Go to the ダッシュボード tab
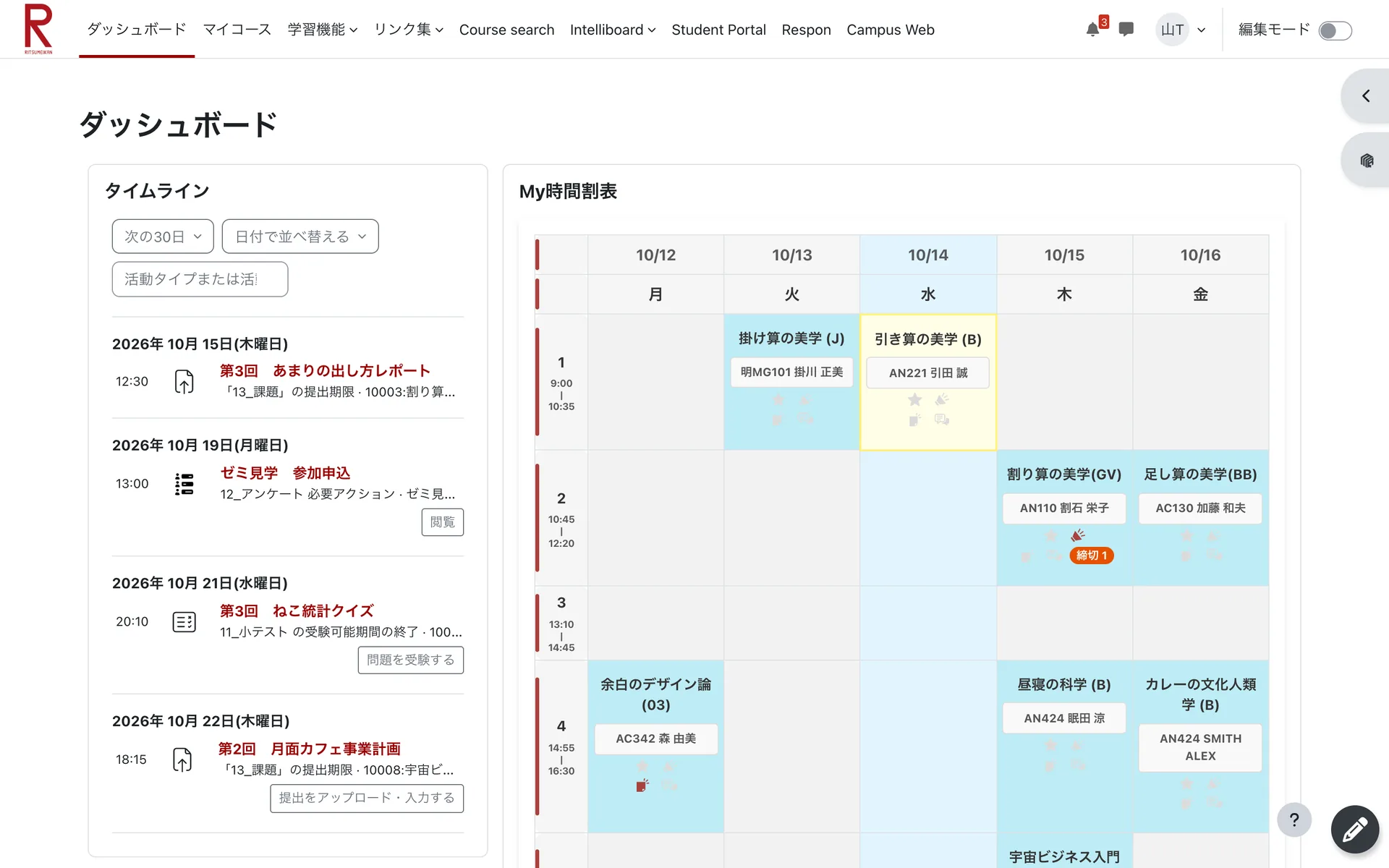The image size is (1389, 868). [137, 30]
